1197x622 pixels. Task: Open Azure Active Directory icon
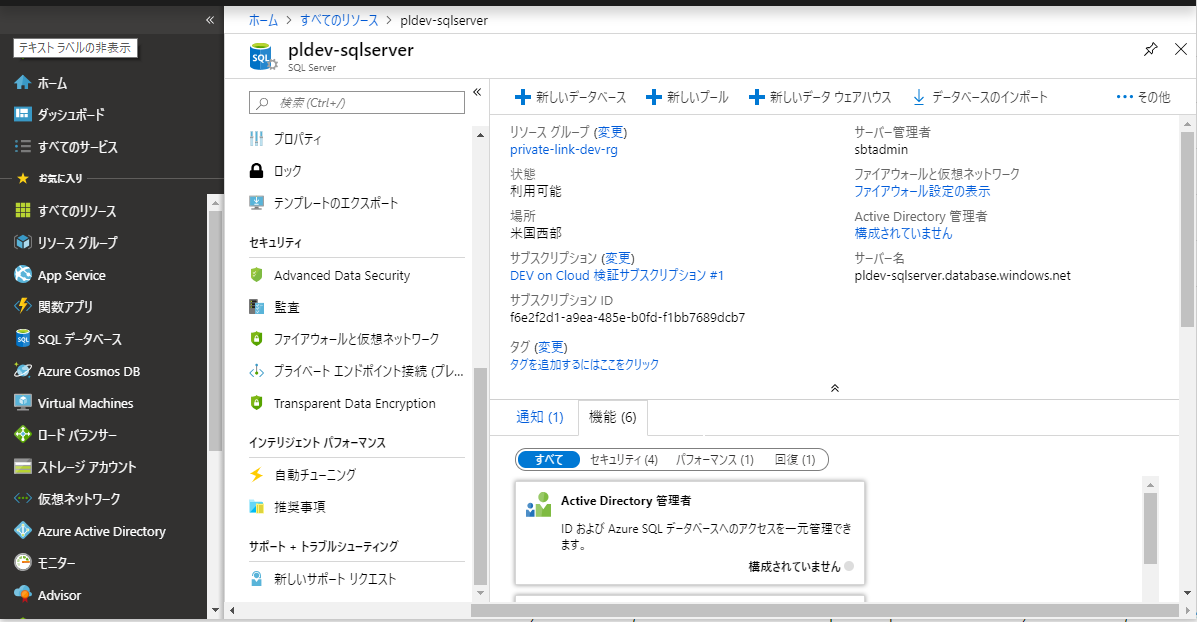coord(23,531)
